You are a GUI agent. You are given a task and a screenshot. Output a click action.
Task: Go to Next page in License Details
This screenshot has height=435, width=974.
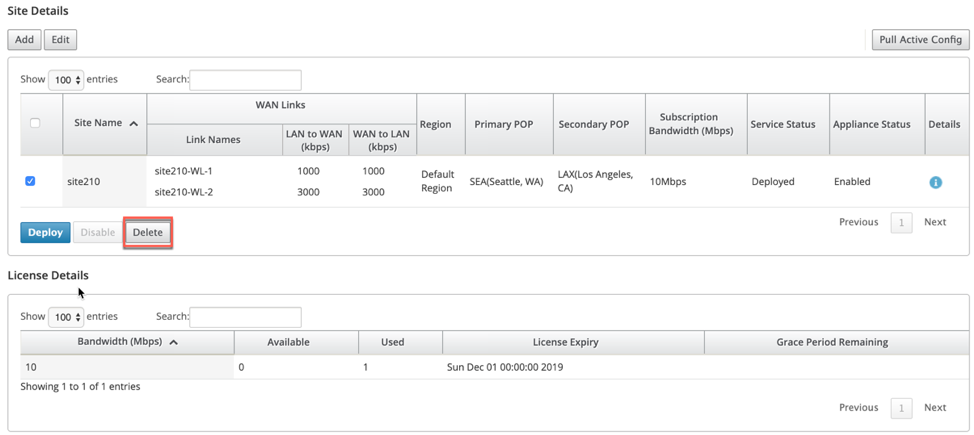pyautogui.click(x=935, y=408)
